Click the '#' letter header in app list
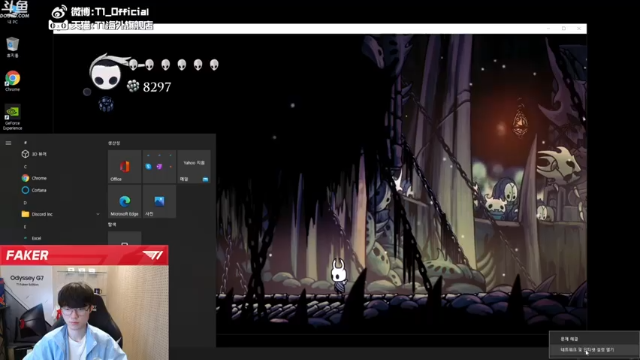Viewport: 640px width, 360px height. pyautogui.click(x=25, y=142)
